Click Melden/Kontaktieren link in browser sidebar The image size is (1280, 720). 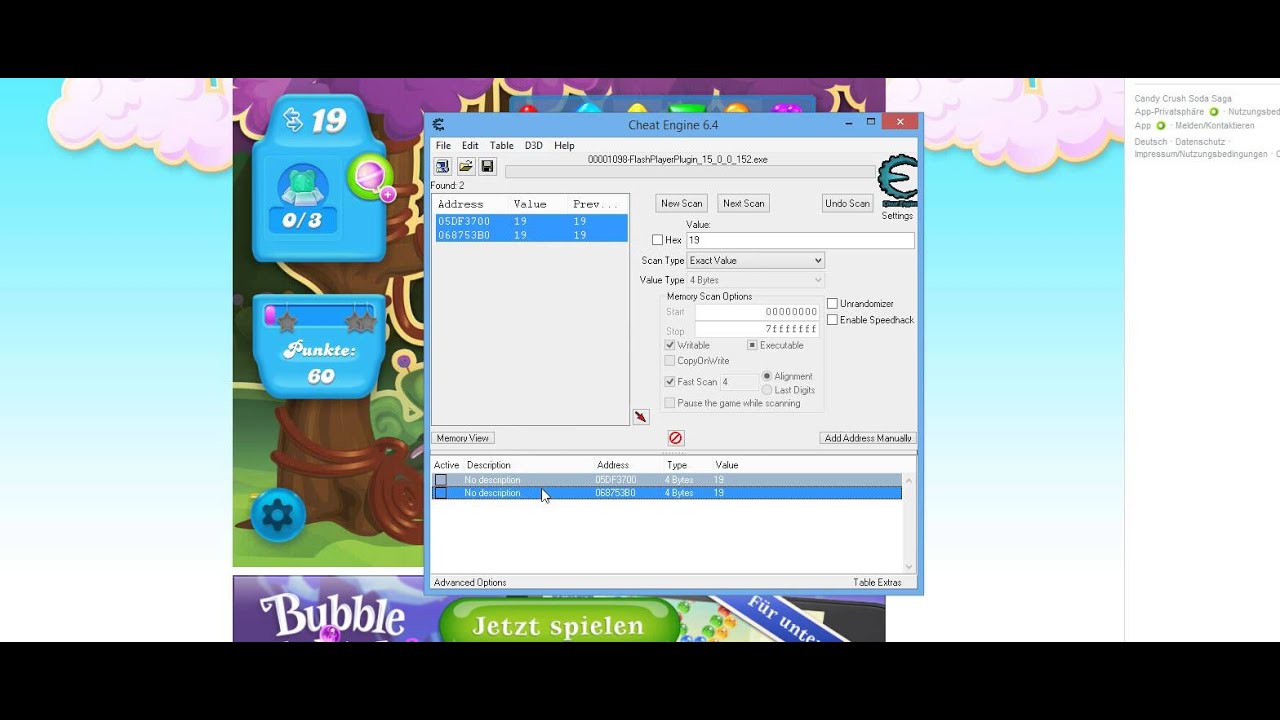pyautogui.click(x=1214, y=126)
